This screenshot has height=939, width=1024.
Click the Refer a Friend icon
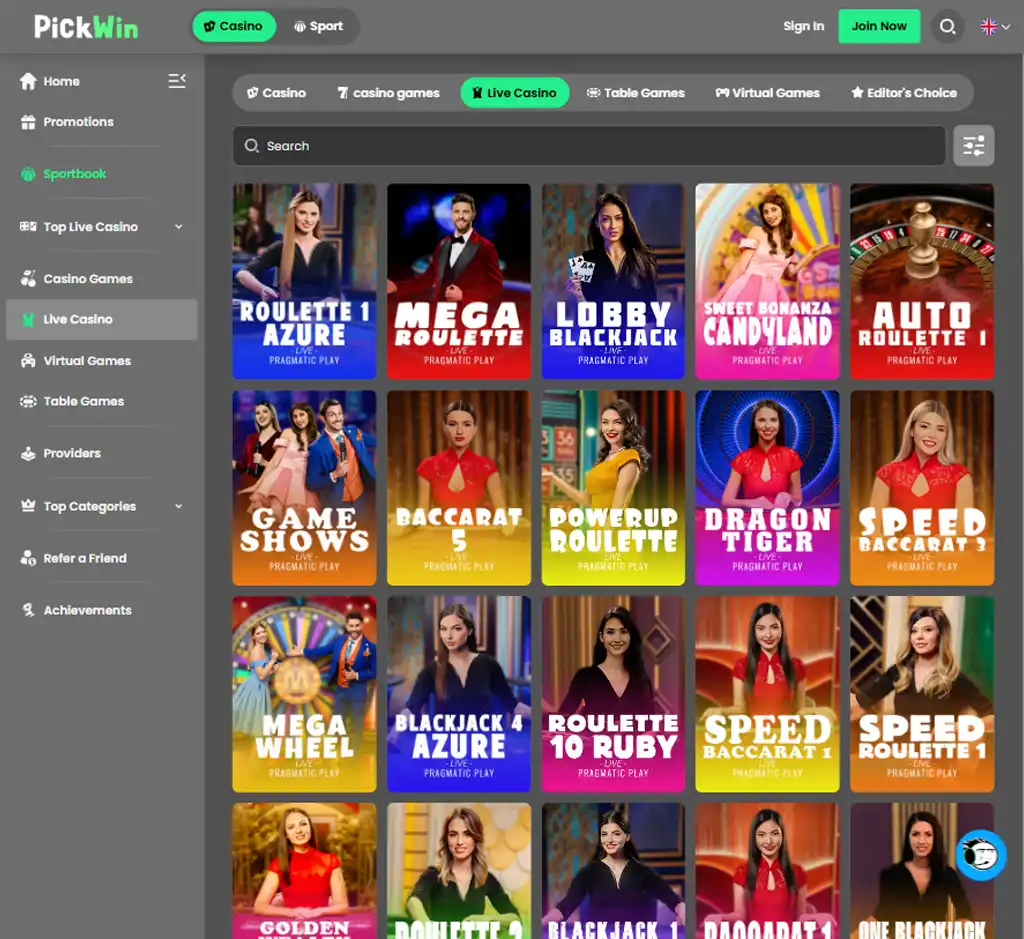tap(28, 558)
